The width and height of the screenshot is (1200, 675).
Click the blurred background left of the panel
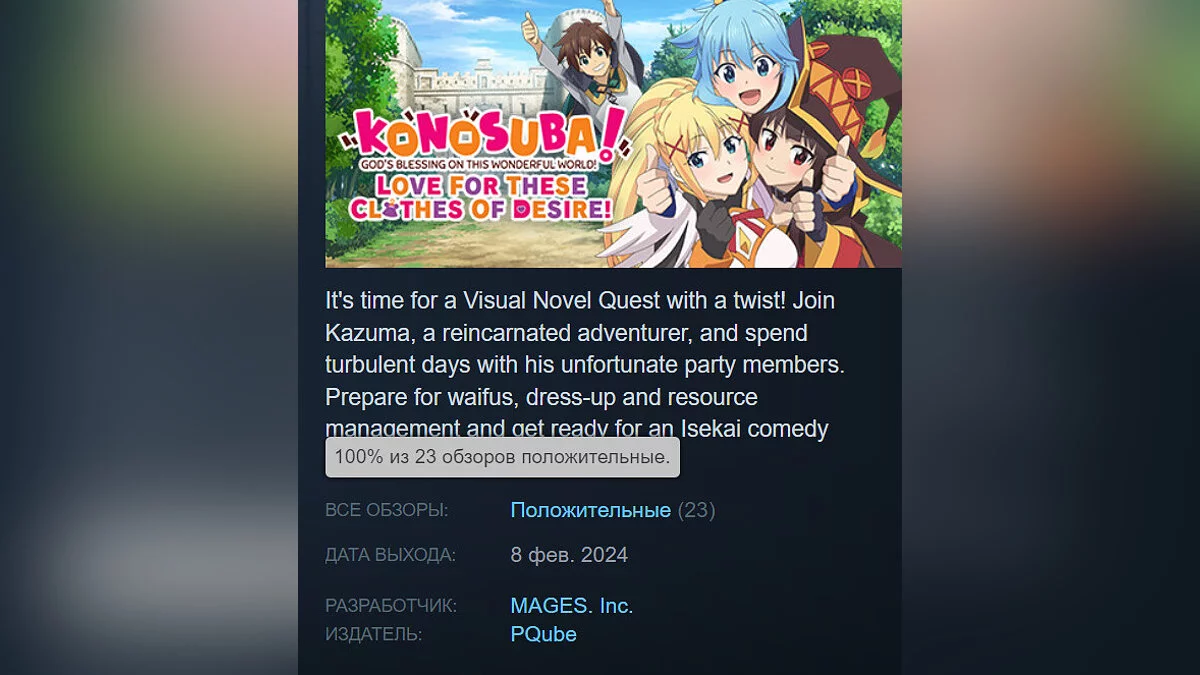coord(149,337)
